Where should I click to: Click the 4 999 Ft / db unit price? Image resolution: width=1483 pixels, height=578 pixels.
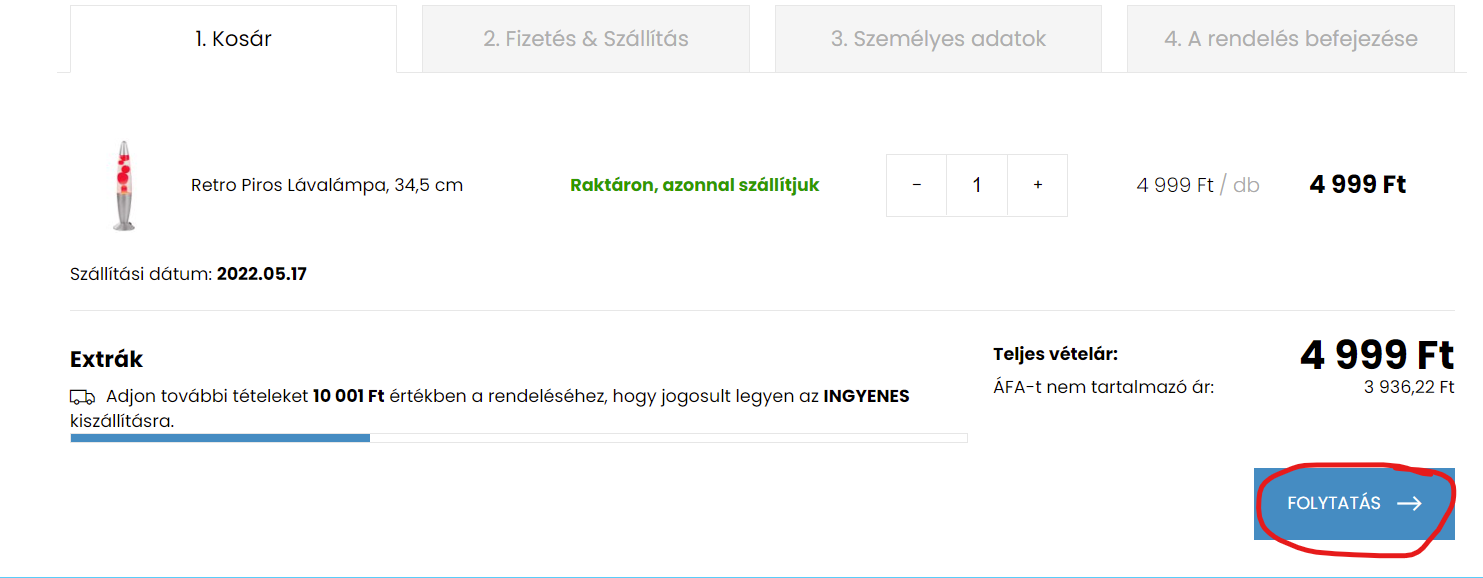point(1198,185)
